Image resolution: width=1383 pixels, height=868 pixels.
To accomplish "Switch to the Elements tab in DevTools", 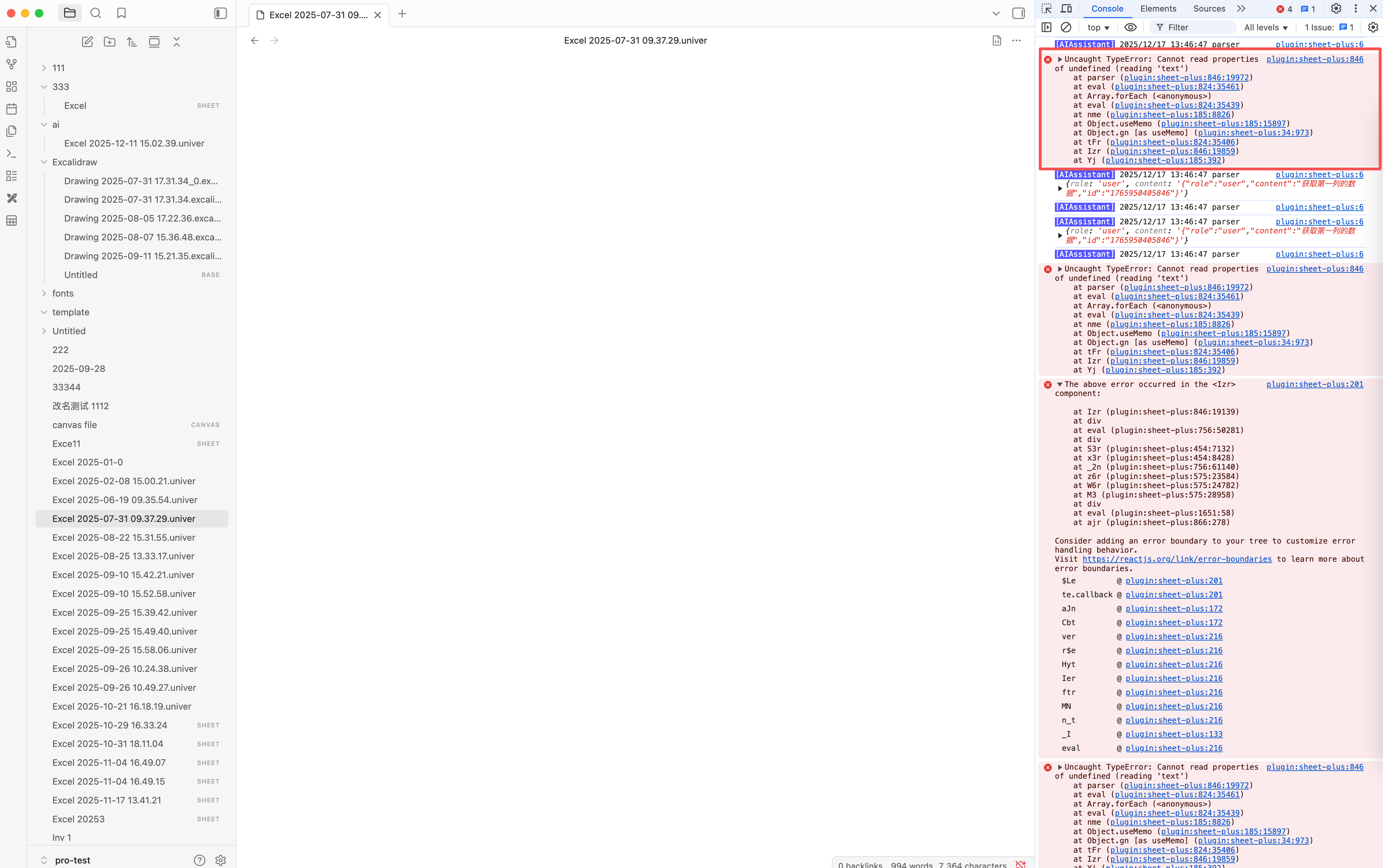I will pyautogui.click(x=1158, y=9).
